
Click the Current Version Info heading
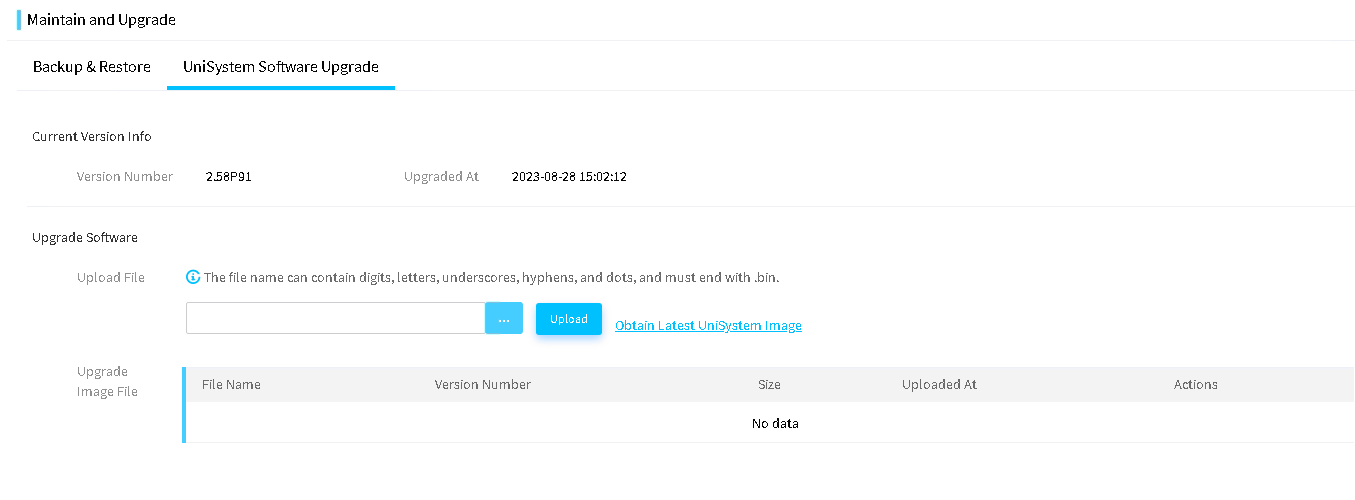point(92,136)
